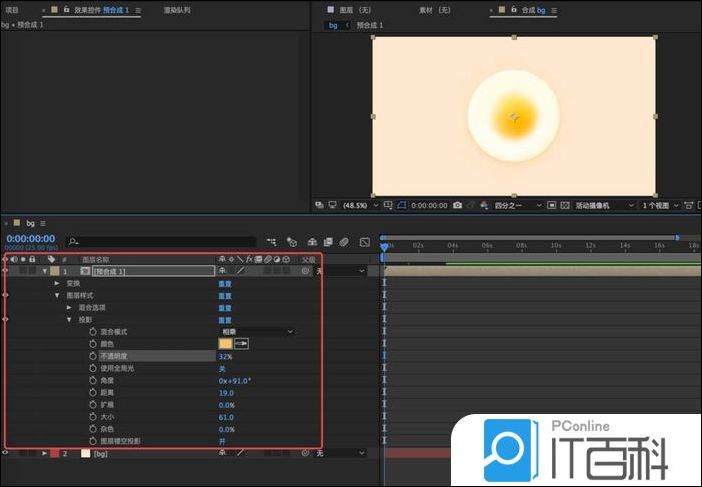Click the graph editor icon in timeline toolbar

[x=364, y=241]
